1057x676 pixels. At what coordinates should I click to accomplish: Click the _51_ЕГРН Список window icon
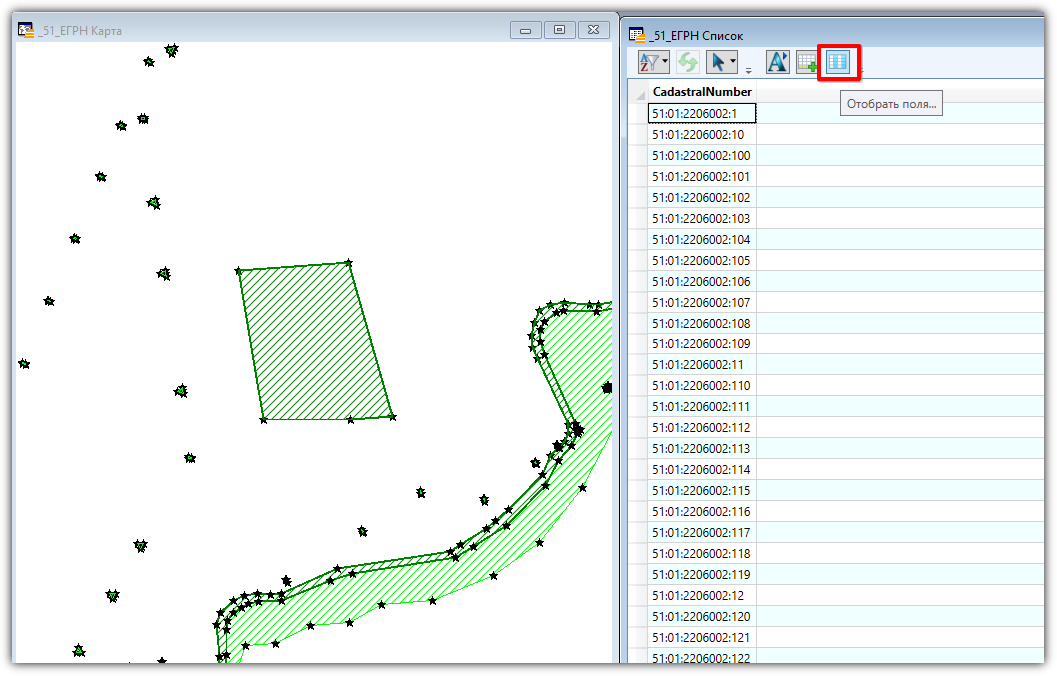click(636, 35)
